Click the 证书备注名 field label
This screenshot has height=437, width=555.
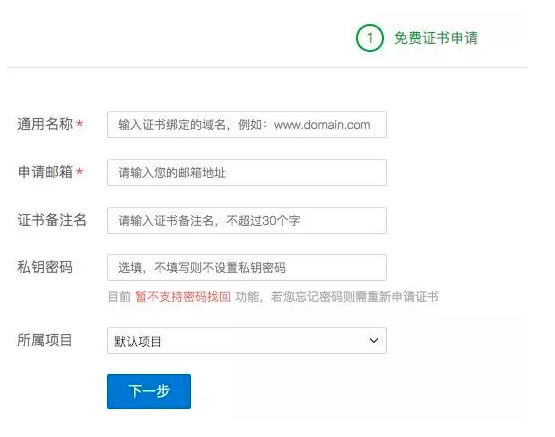coord(52,220)
